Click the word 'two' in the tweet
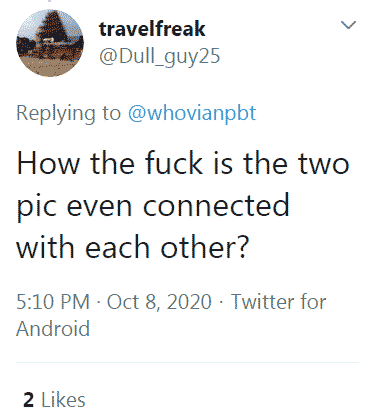Viewport: 378px width, 419px height. (x=323, y=163)
